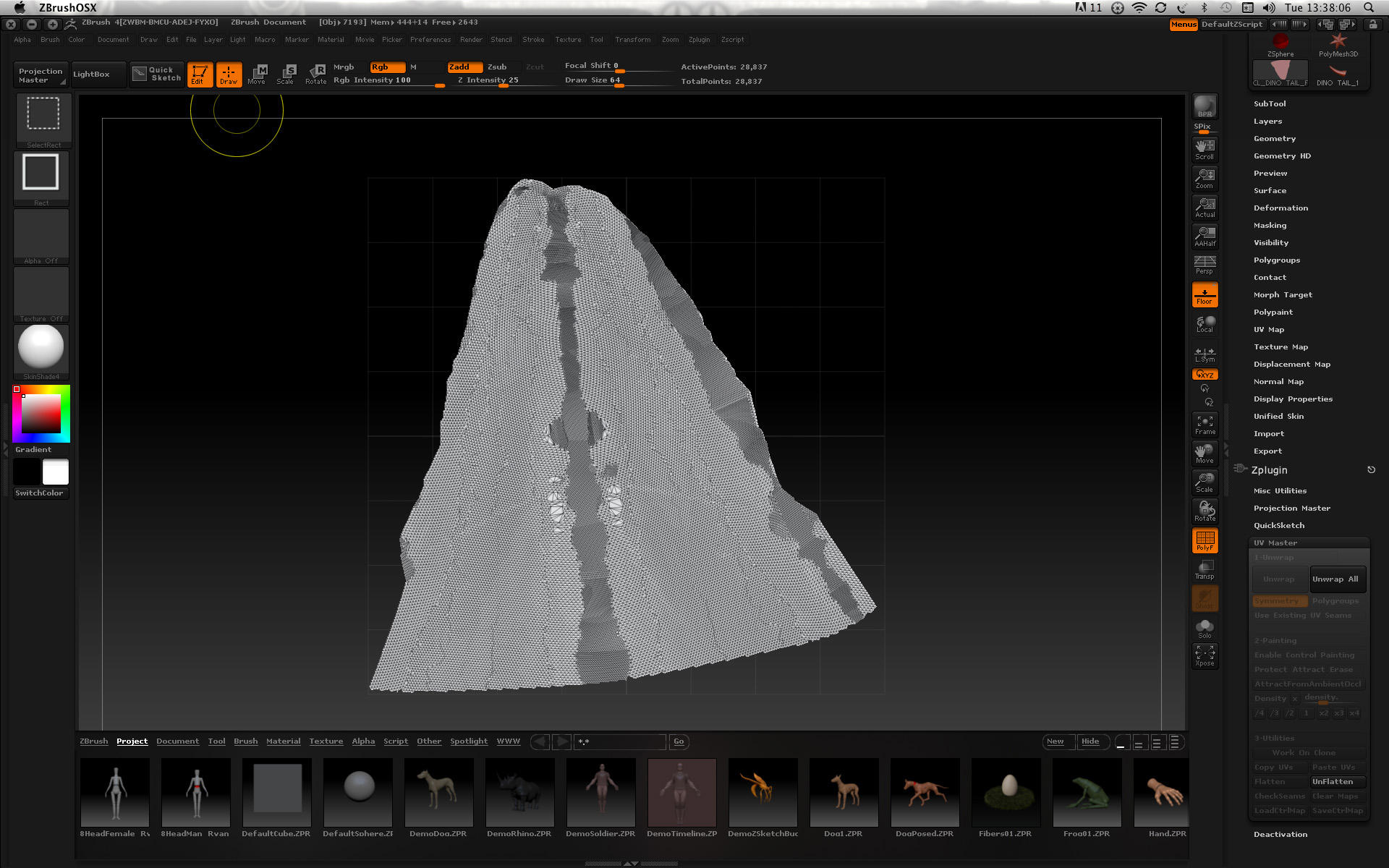Viewport: 1389px width, 868px height.
Task: Switch to LightBox Spotlight tab
Action: 469,741
